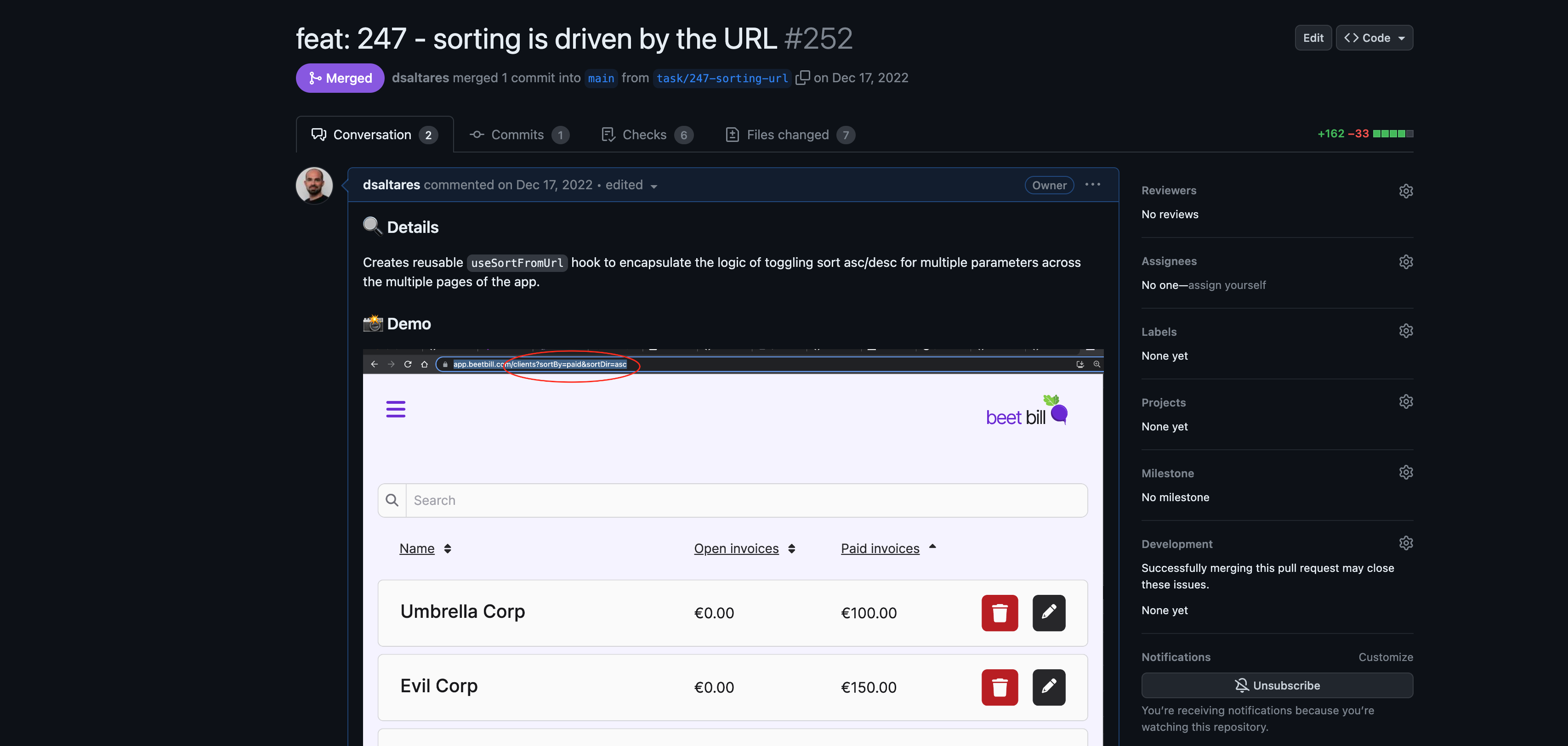This screenshot has width=1568, height=746.
Task: Click the useSortFromUrl code text
Action: 517,263
